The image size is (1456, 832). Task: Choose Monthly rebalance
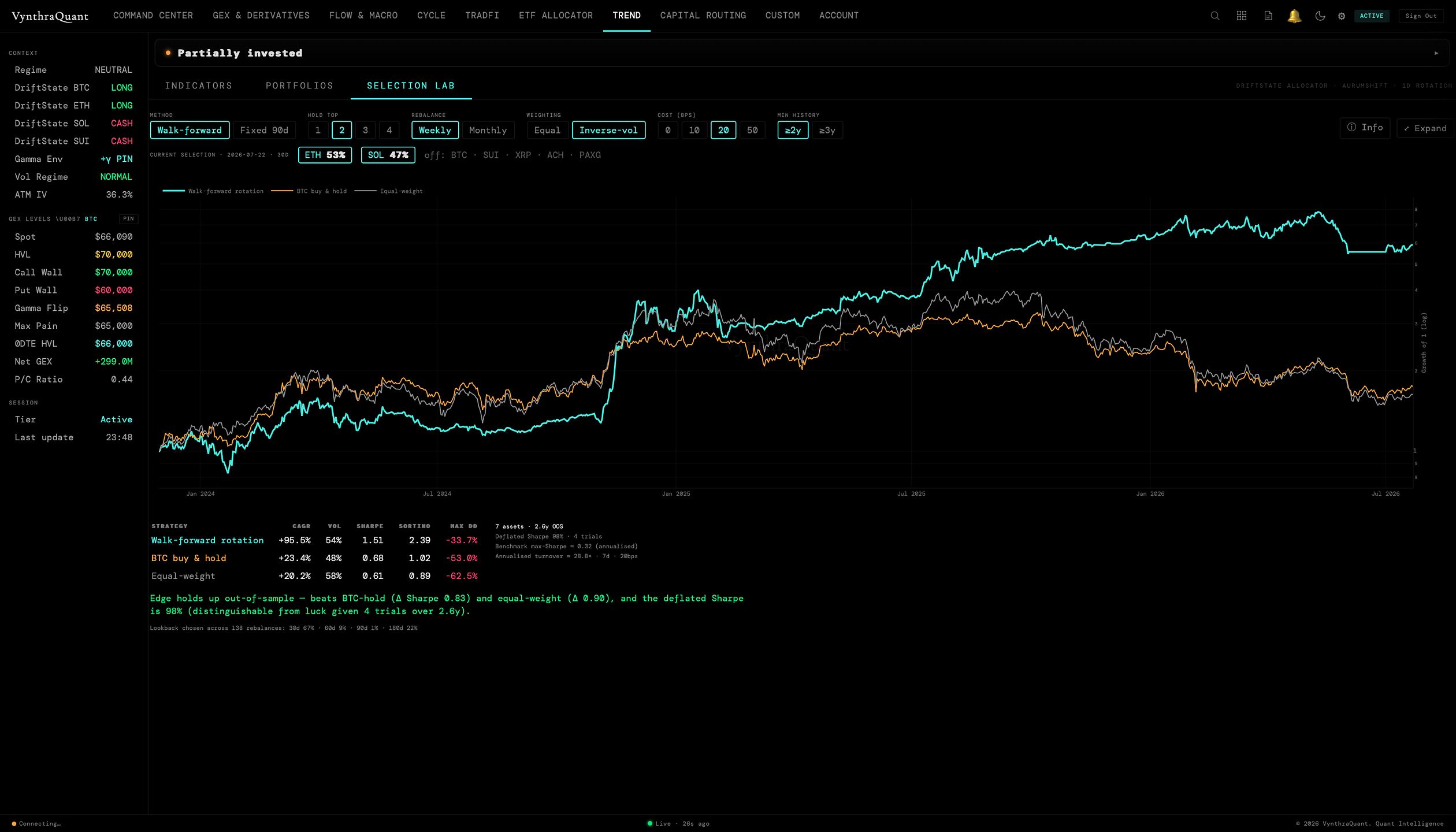[488, 130]
